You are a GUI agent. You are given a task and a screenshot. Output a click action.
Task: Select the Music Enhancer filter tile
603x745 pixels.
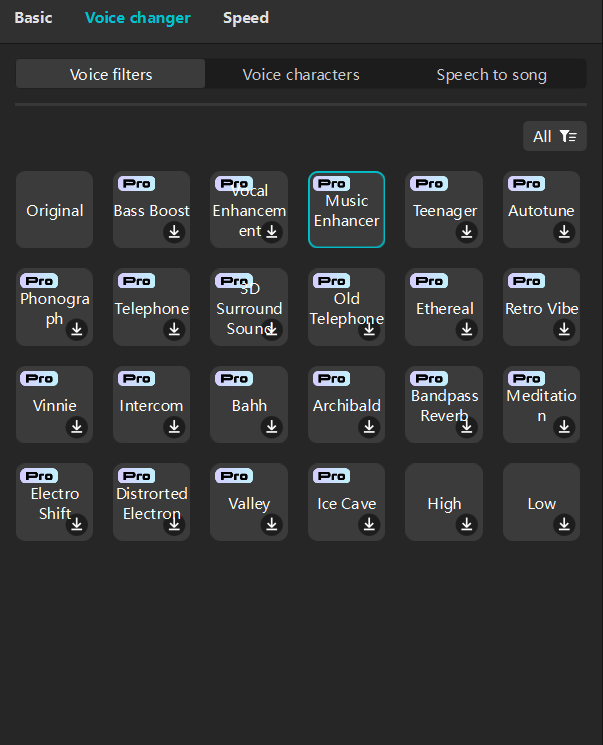click(x=346, y=210)
